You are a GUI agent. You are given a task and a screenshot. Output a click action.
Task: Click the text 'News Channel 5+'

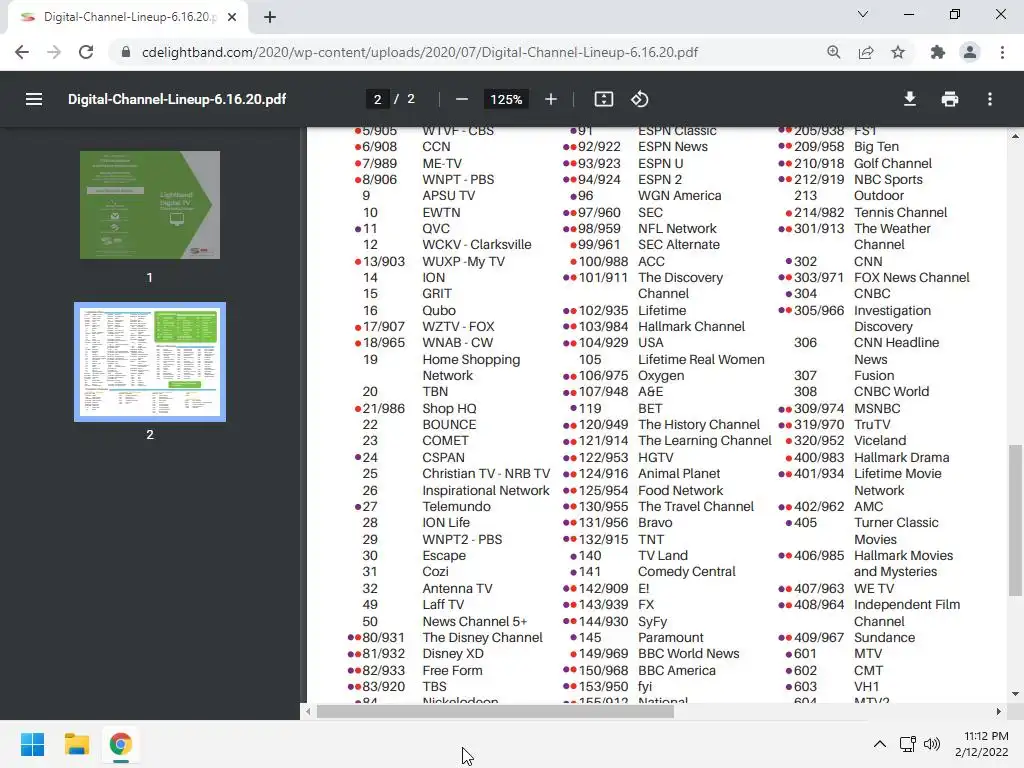(474, 621)
